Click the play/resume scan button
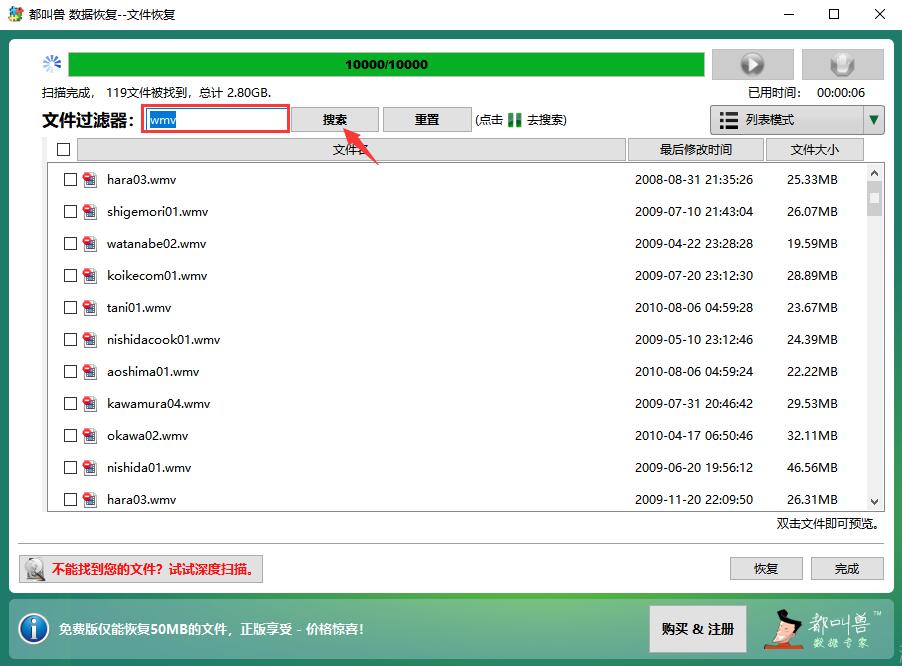Screen dimensions: 902x666 [x=752, y=64]
